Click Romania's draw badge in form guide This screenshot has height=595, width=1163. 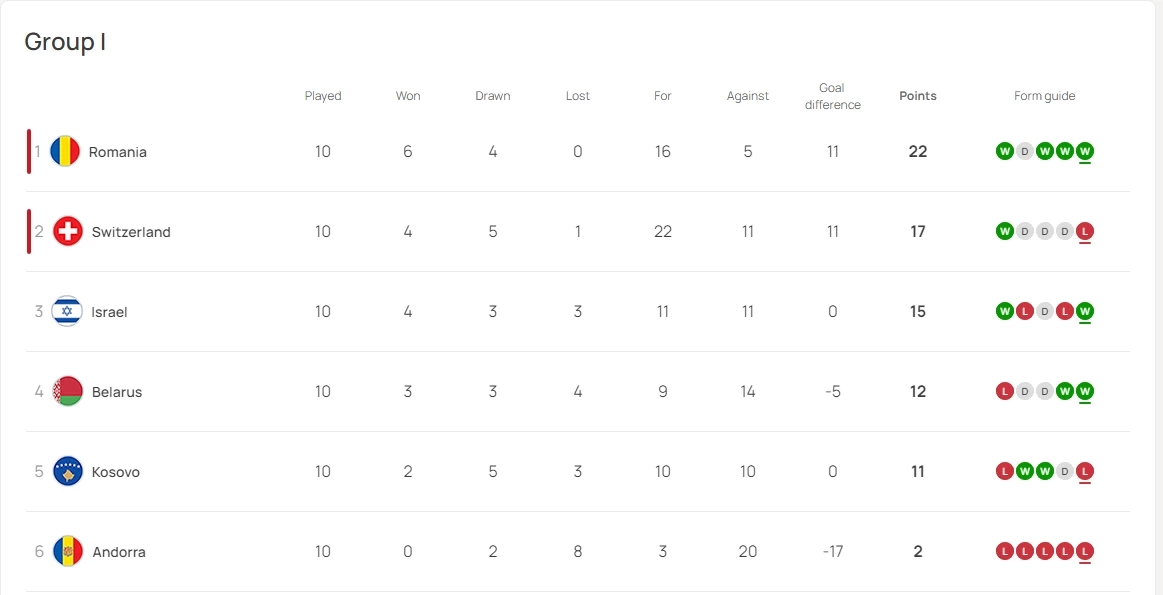(1025, 152)
